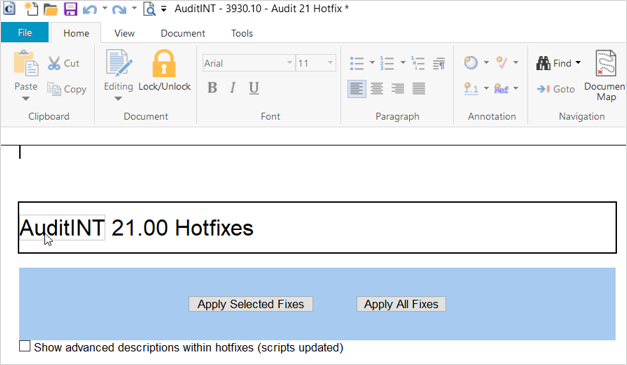Redo the last undone action
This screenshot has width=627, height=365.
click(x=119, y=9)
